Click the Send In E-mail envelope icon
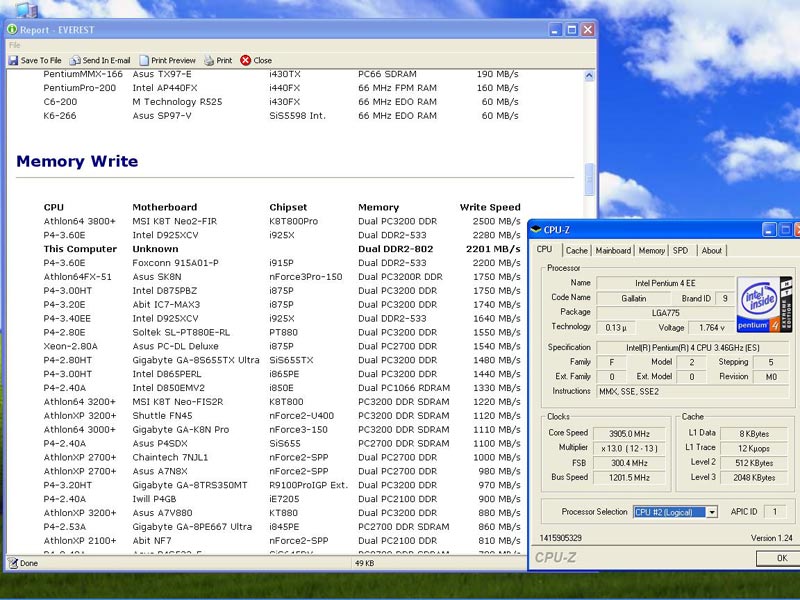This screenshot has width=800, height=600. 75,60
